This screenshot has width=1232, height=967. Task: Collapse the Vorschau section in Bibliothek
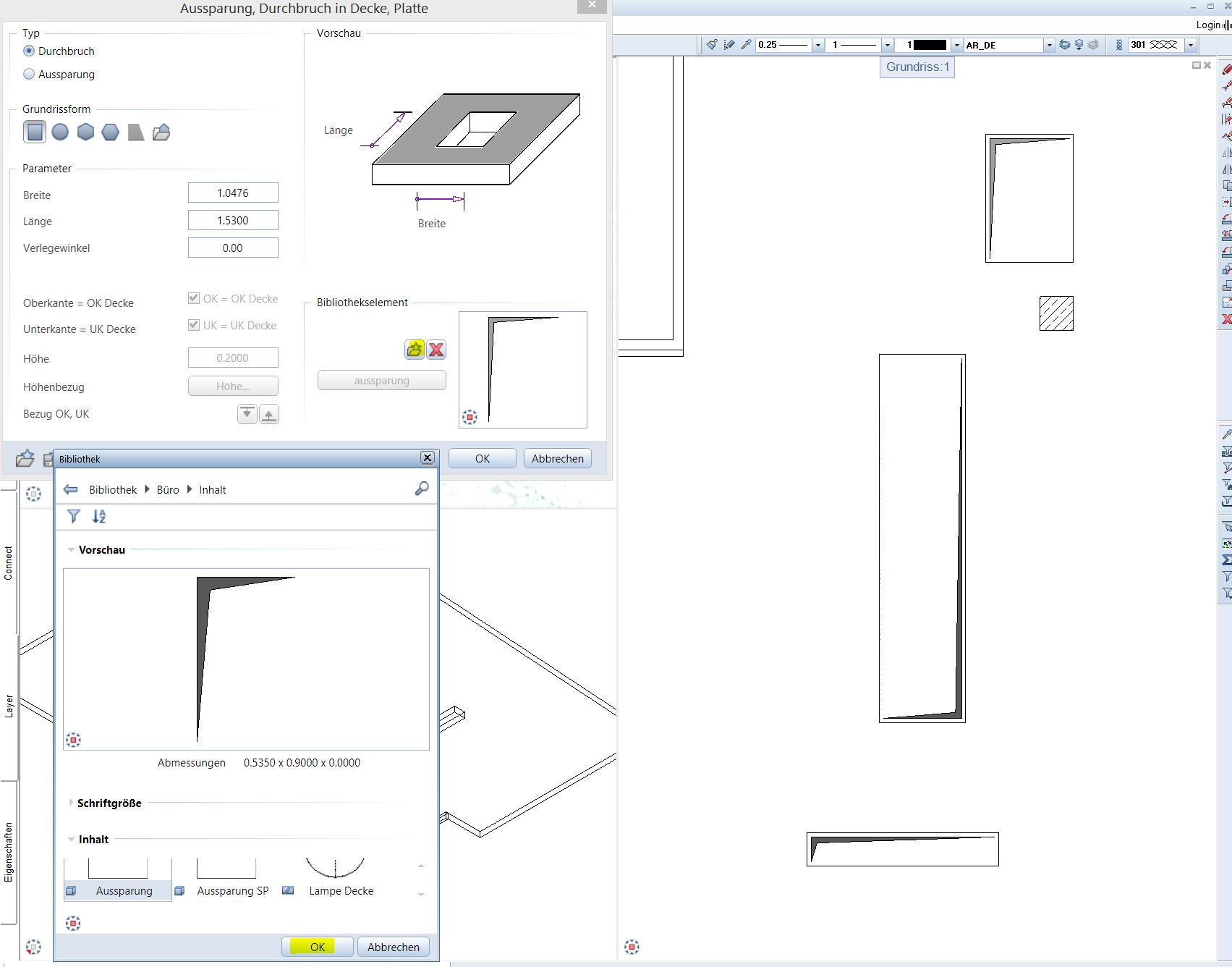tap(72, 550)
